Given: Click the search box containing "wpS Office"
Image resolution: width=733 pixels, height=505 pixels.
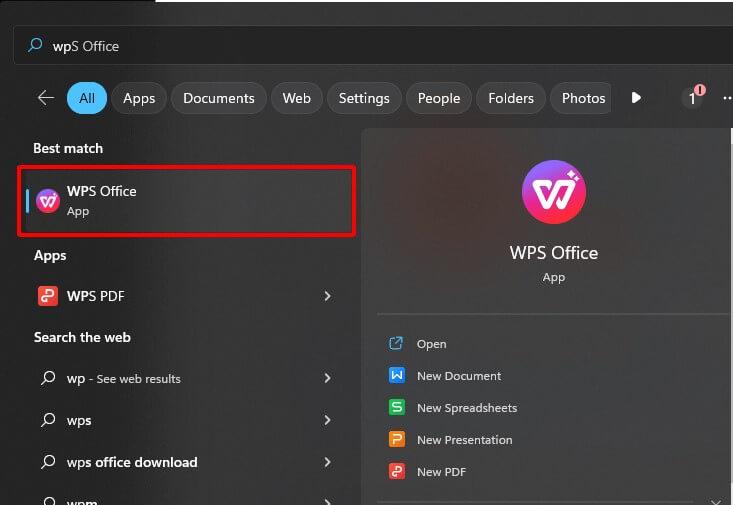Looking at the screenshot, I should tap(380, 46).
